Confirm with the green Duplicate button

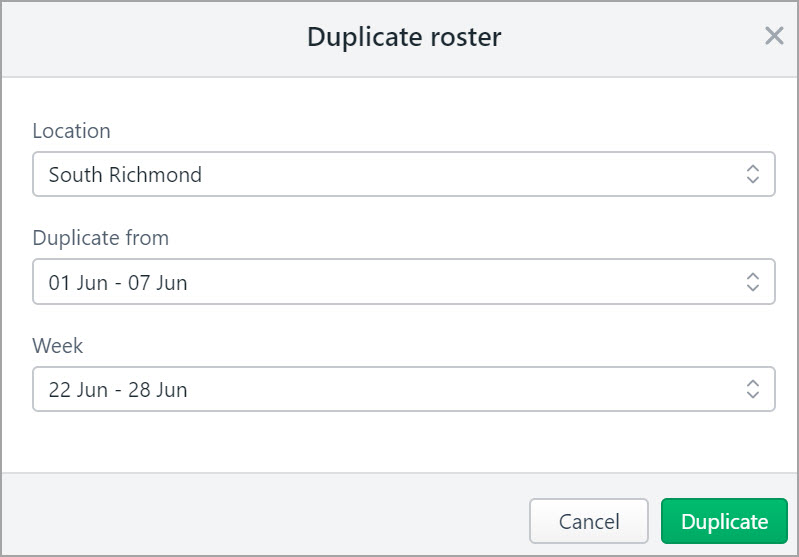tap(724, 521)
